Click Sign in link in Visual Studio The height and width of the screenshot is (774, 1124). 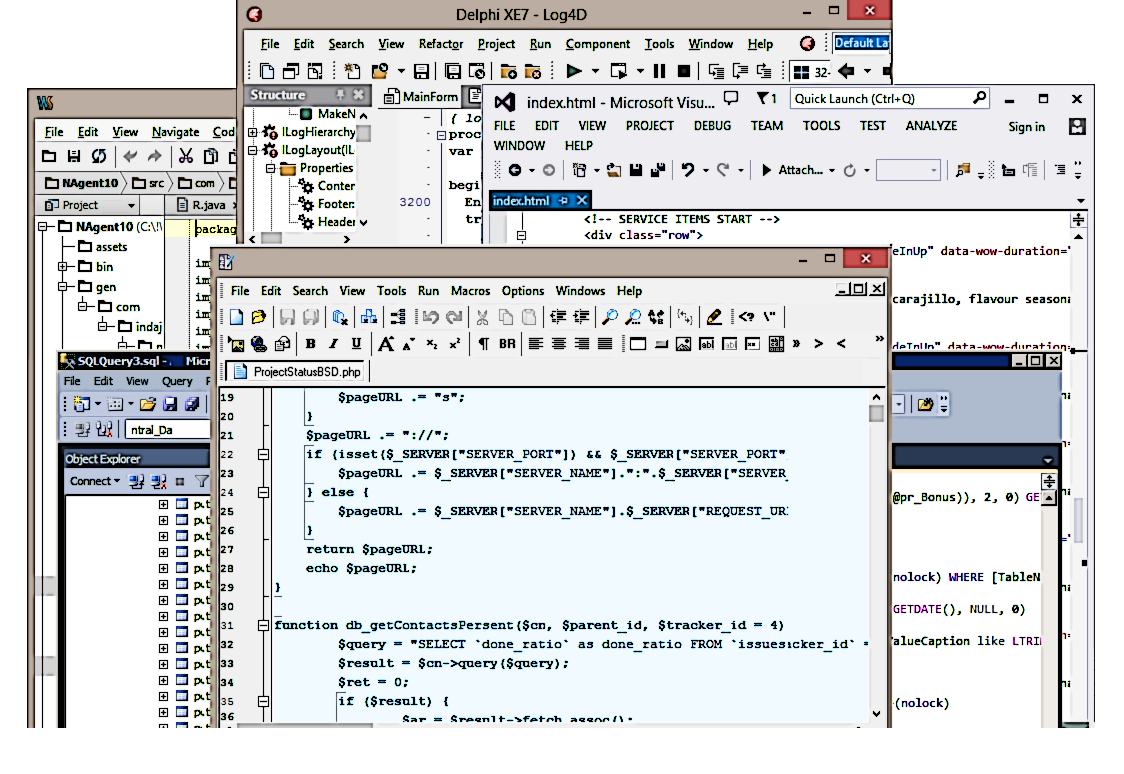(x=1026, y=127)
